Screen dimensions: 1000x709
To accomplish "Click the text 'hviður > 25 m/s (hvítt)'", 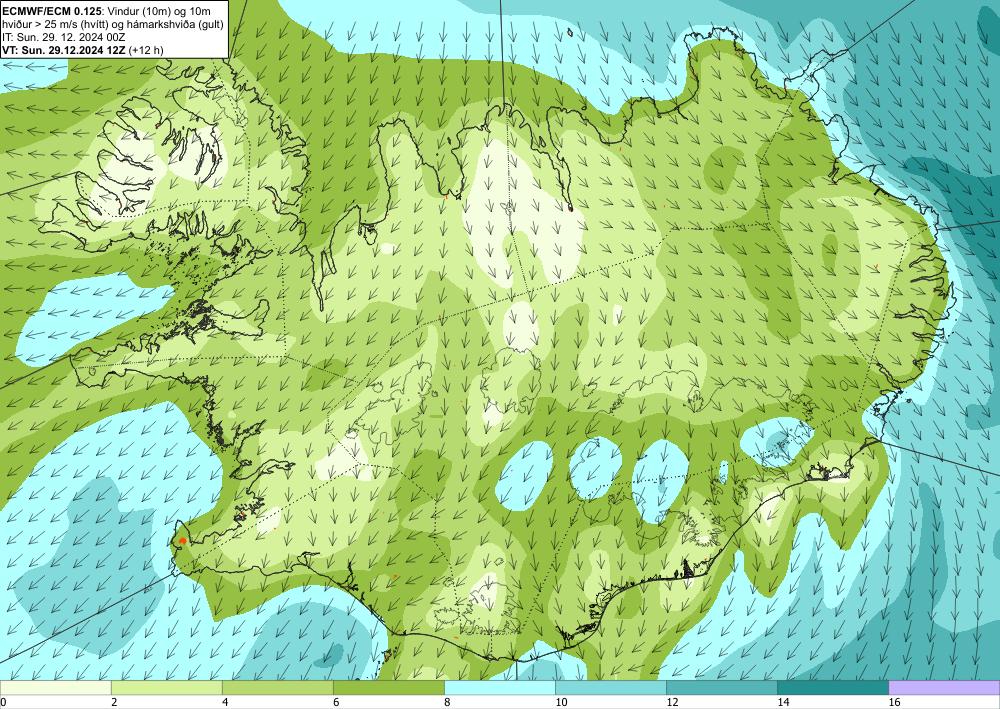I will [54, 24].
